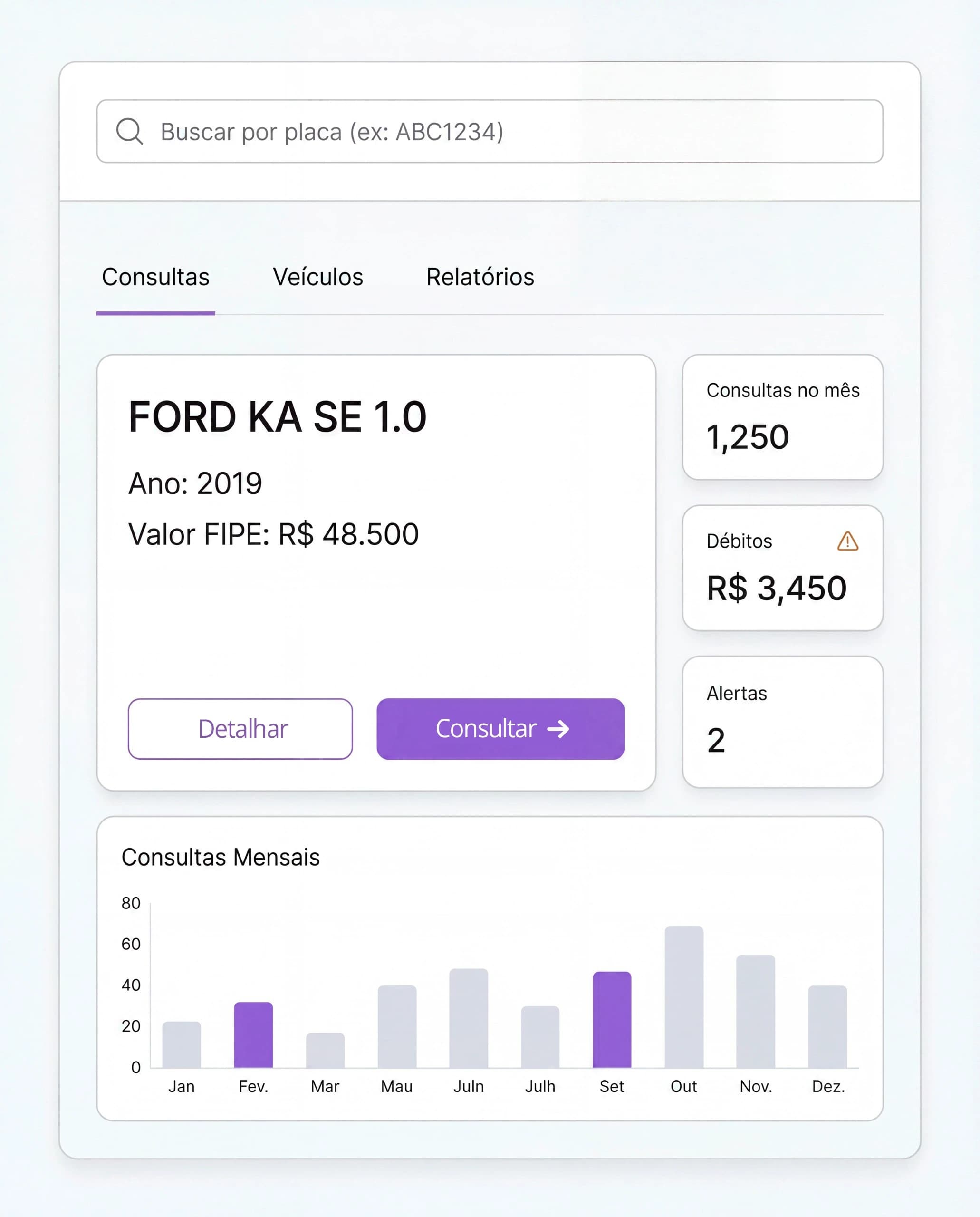
Task: Click the search magnifier icon
Action: 129,132
